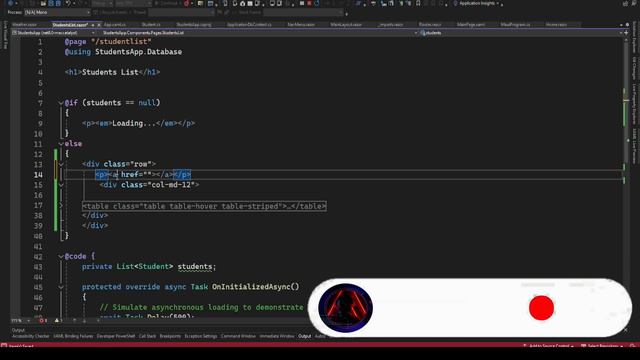Open the Exception Settings panel tab
Image resolution: width=640 pixels, height=360 pixels.
pos(201,336)
